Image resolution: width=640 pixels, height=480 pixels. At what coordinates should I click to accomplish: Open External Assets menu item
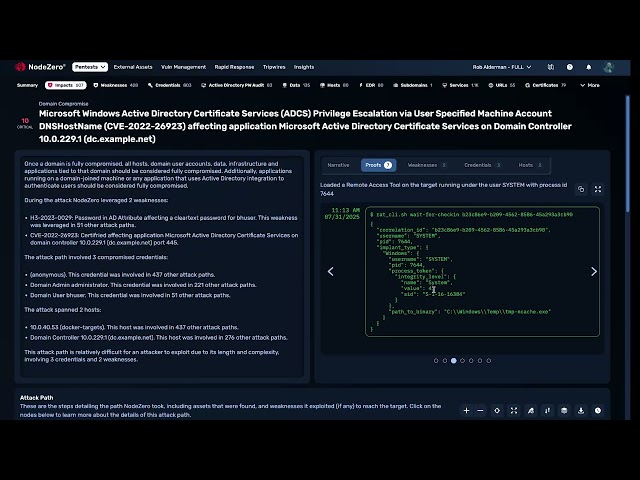tap(133, 67)
